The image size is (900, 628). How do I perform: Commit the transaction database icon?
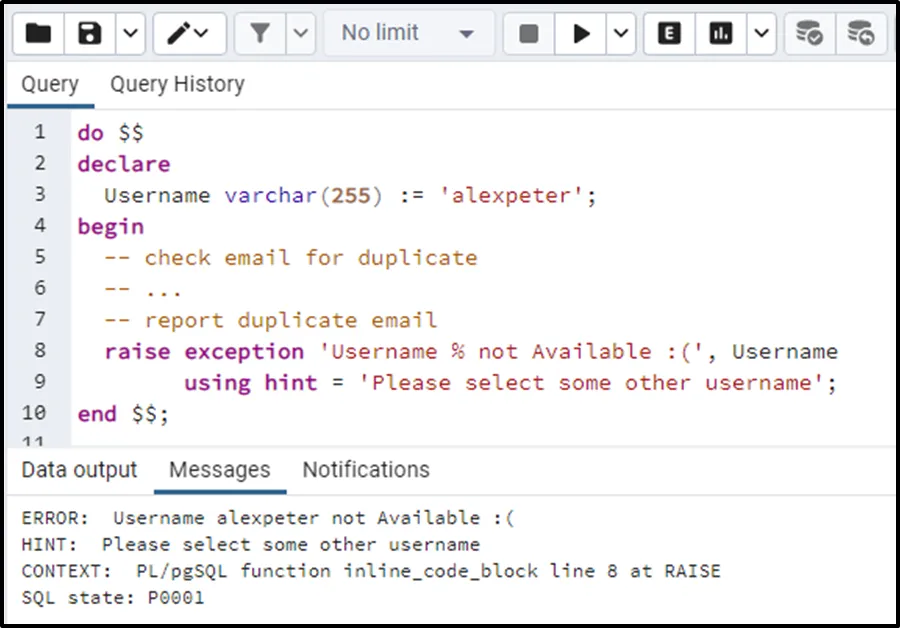[x=809, y=33]
